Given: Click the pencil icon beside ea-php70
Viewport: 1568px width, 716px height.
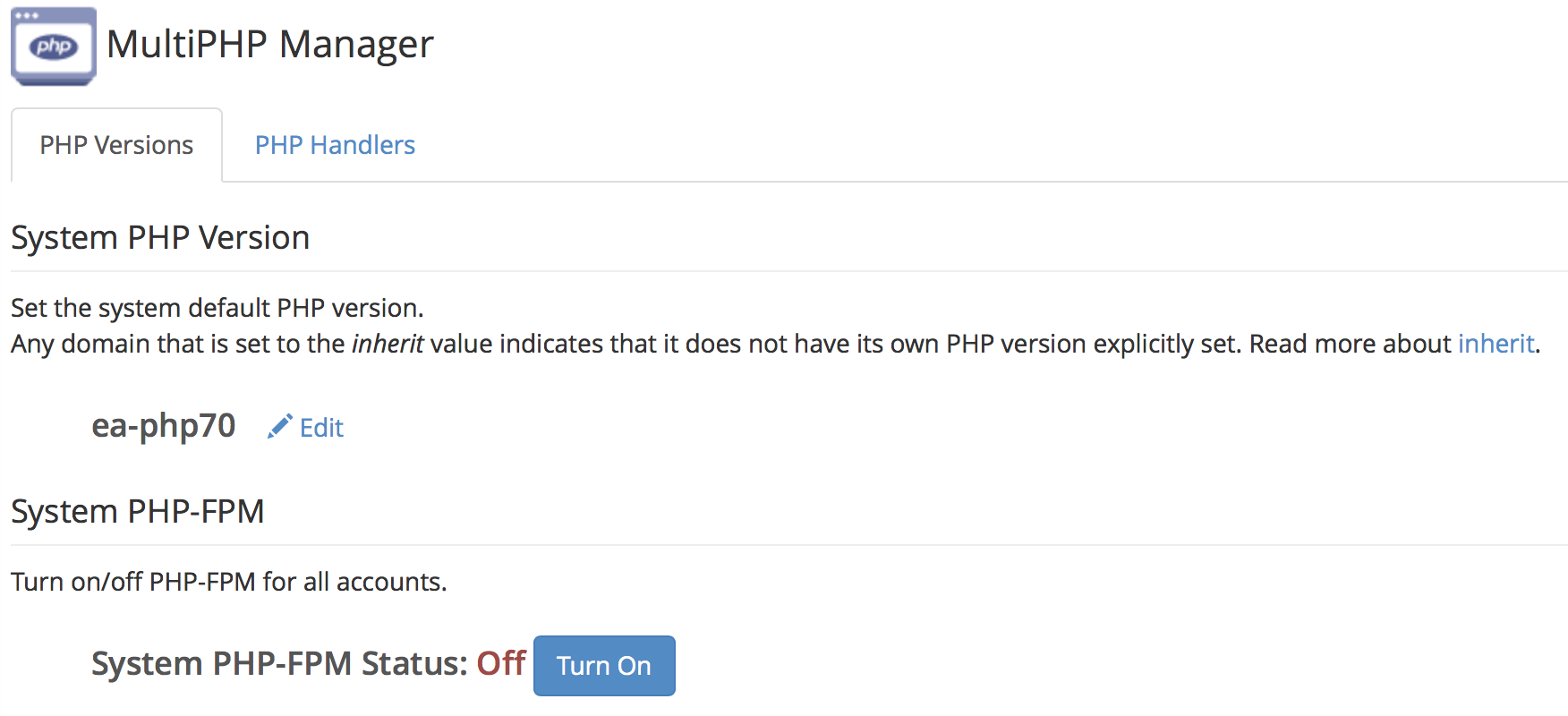Looking at the screenshot, I should click(x=279, y=427).
